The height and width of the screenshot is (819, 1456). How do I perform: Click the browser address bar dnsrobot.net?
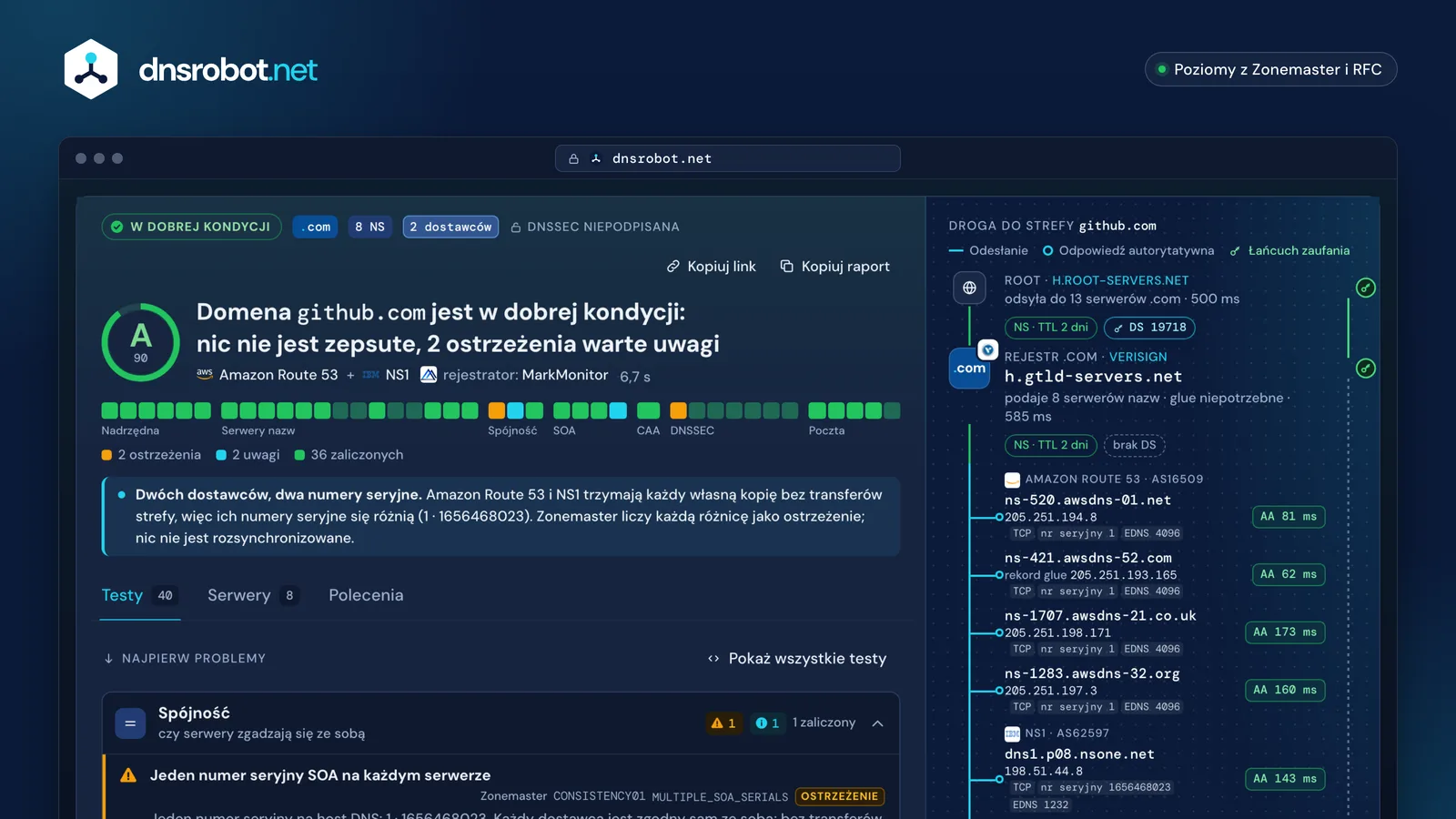point(728,158)
